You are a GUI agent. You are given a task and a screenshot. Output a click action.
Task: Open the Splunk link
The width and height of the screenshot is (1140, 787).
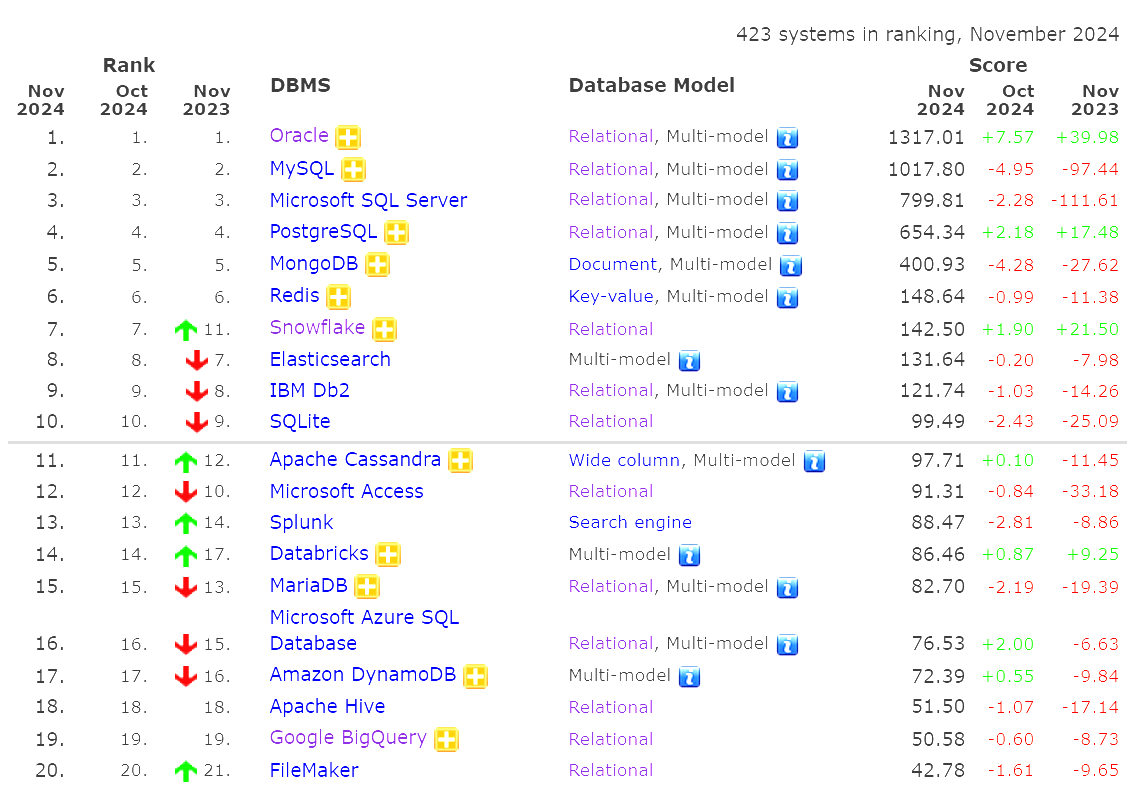301,523
